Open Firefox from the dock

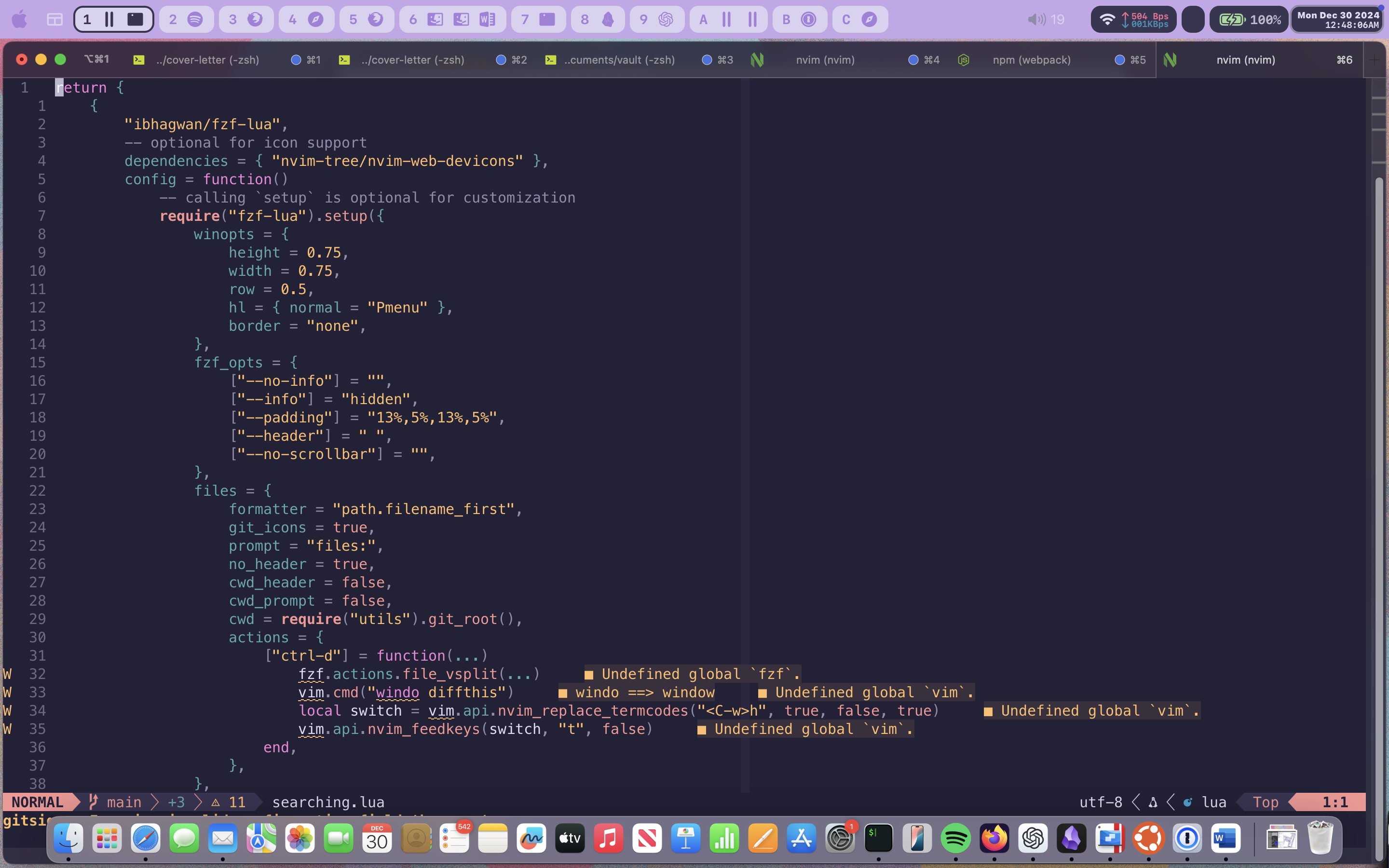tap(994, 839)
